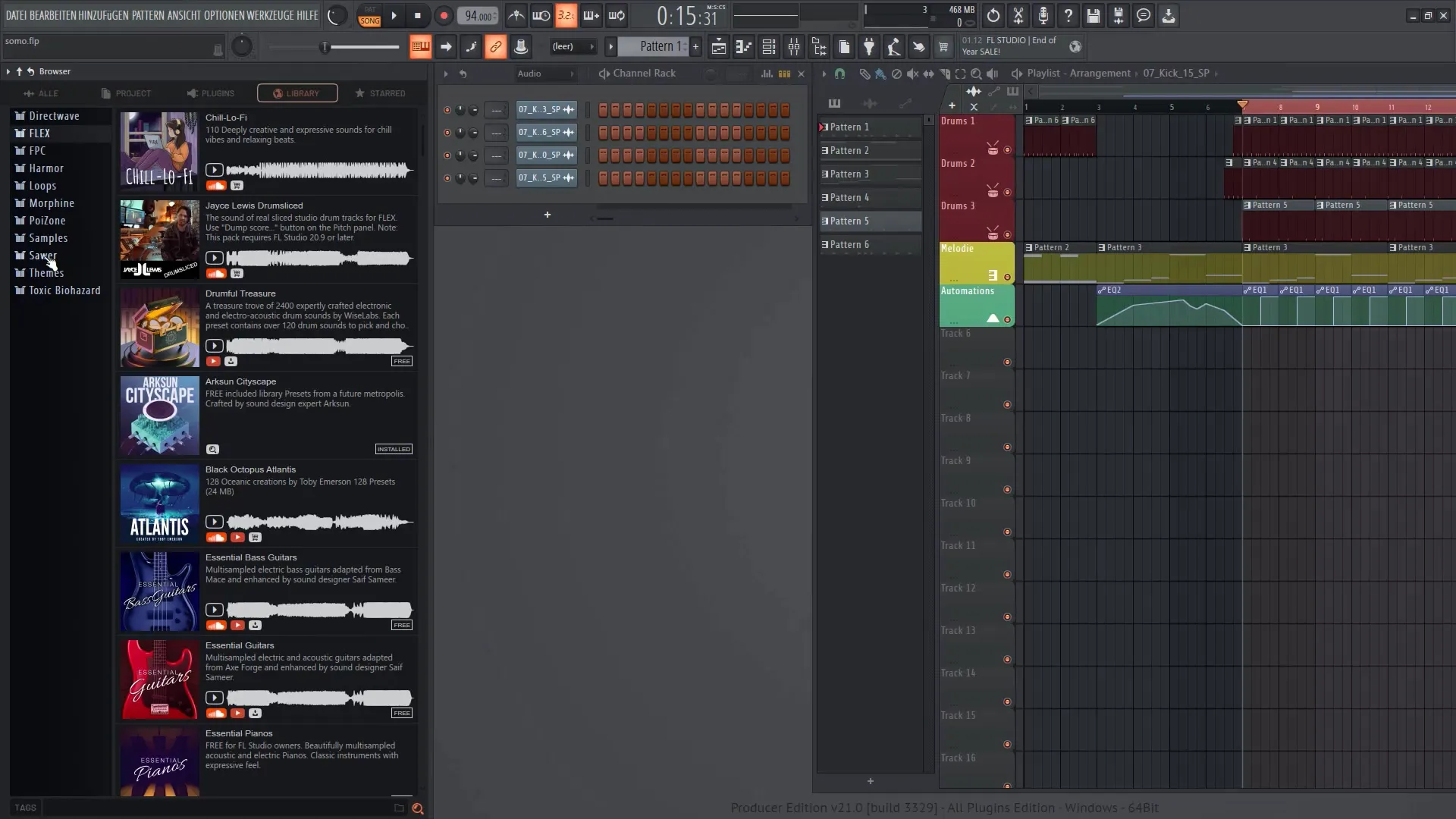Screen dimensions: 1456x819
Task: Toggle step sequencer view icon in Channel Rack
Action: pyautogui.click(x=784, y=74)
